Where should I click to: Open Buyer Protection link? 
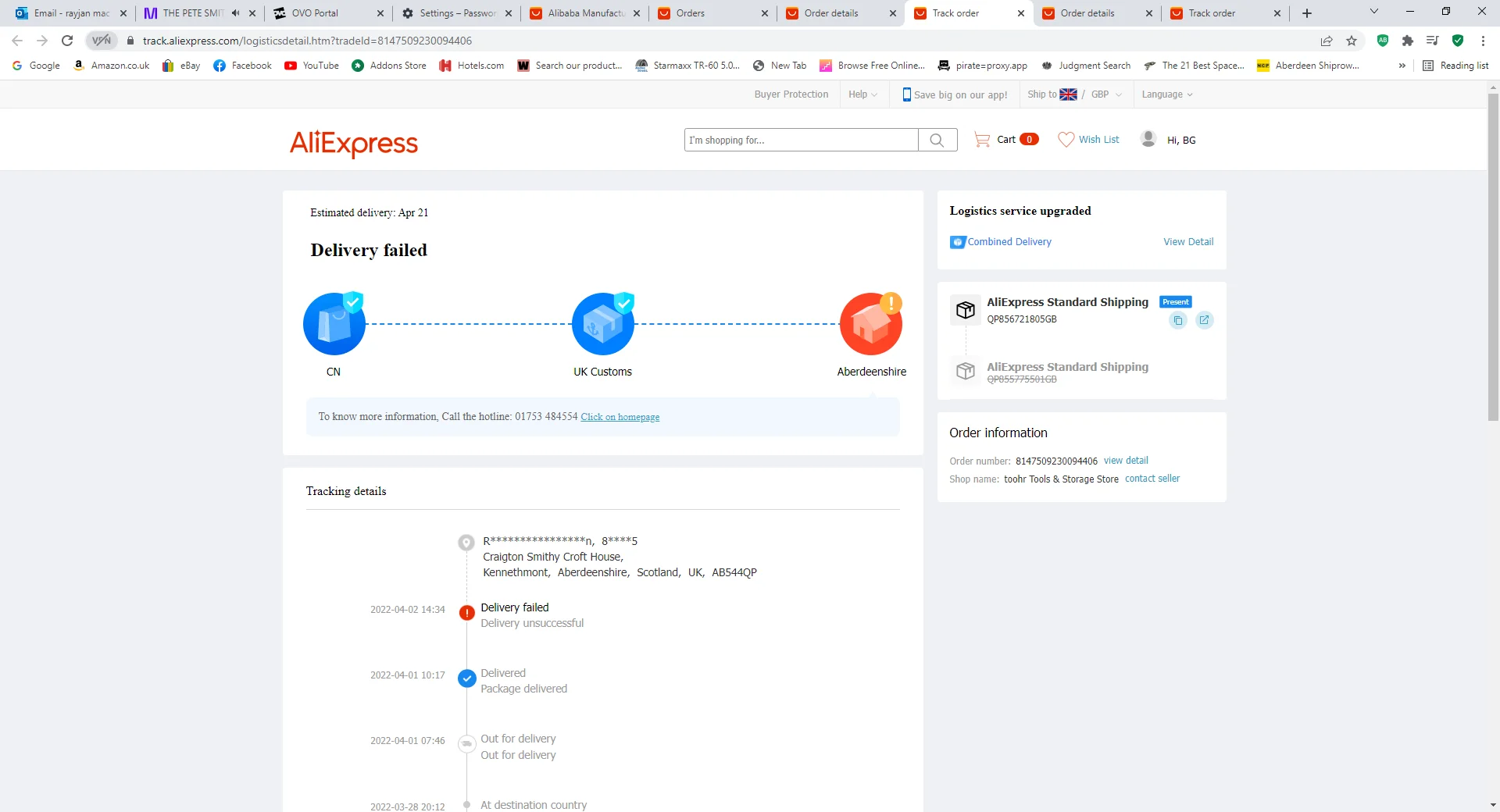(x=791, y=94)
